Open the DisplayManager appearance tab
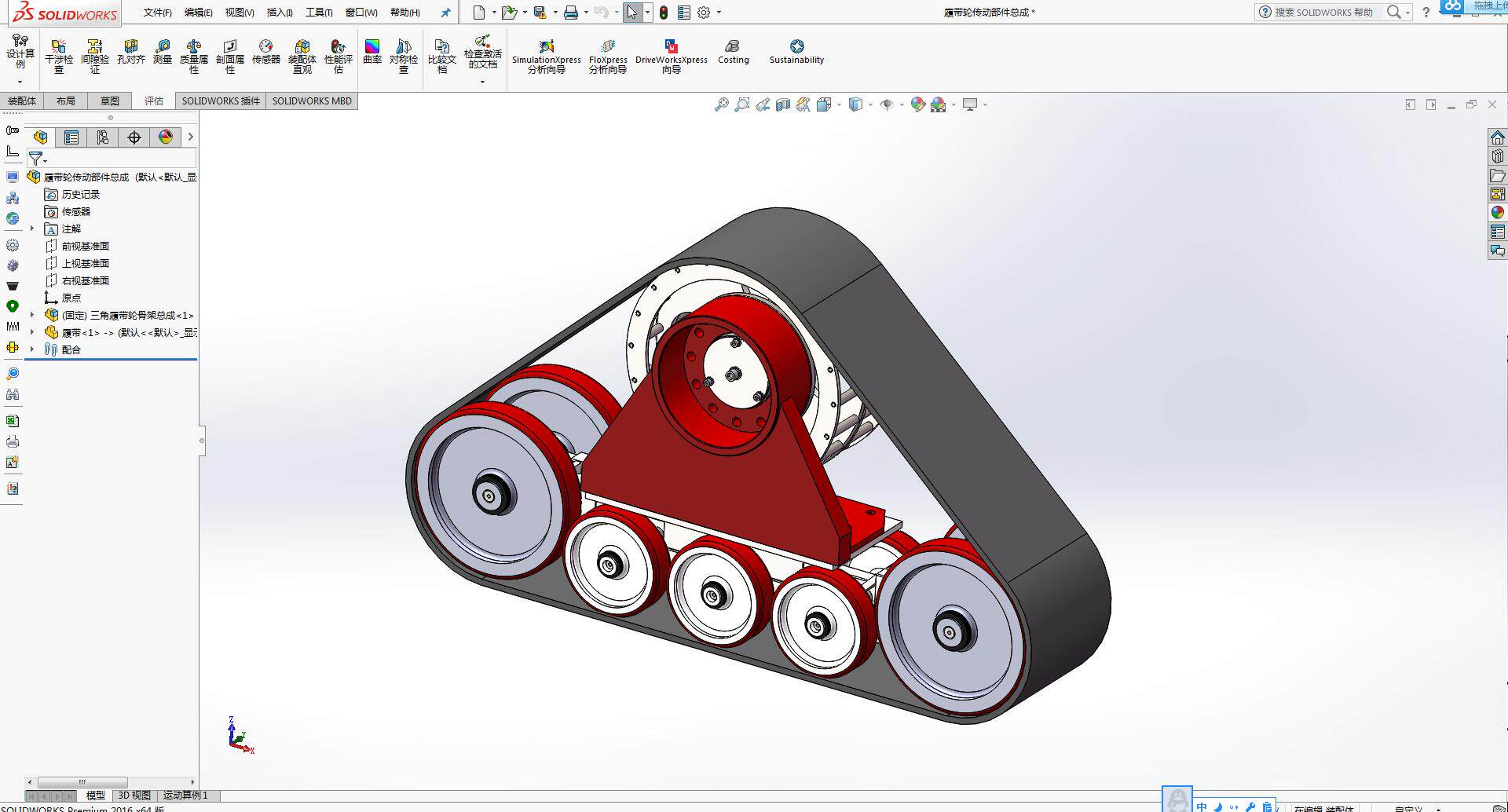 [x=166, y=137]
